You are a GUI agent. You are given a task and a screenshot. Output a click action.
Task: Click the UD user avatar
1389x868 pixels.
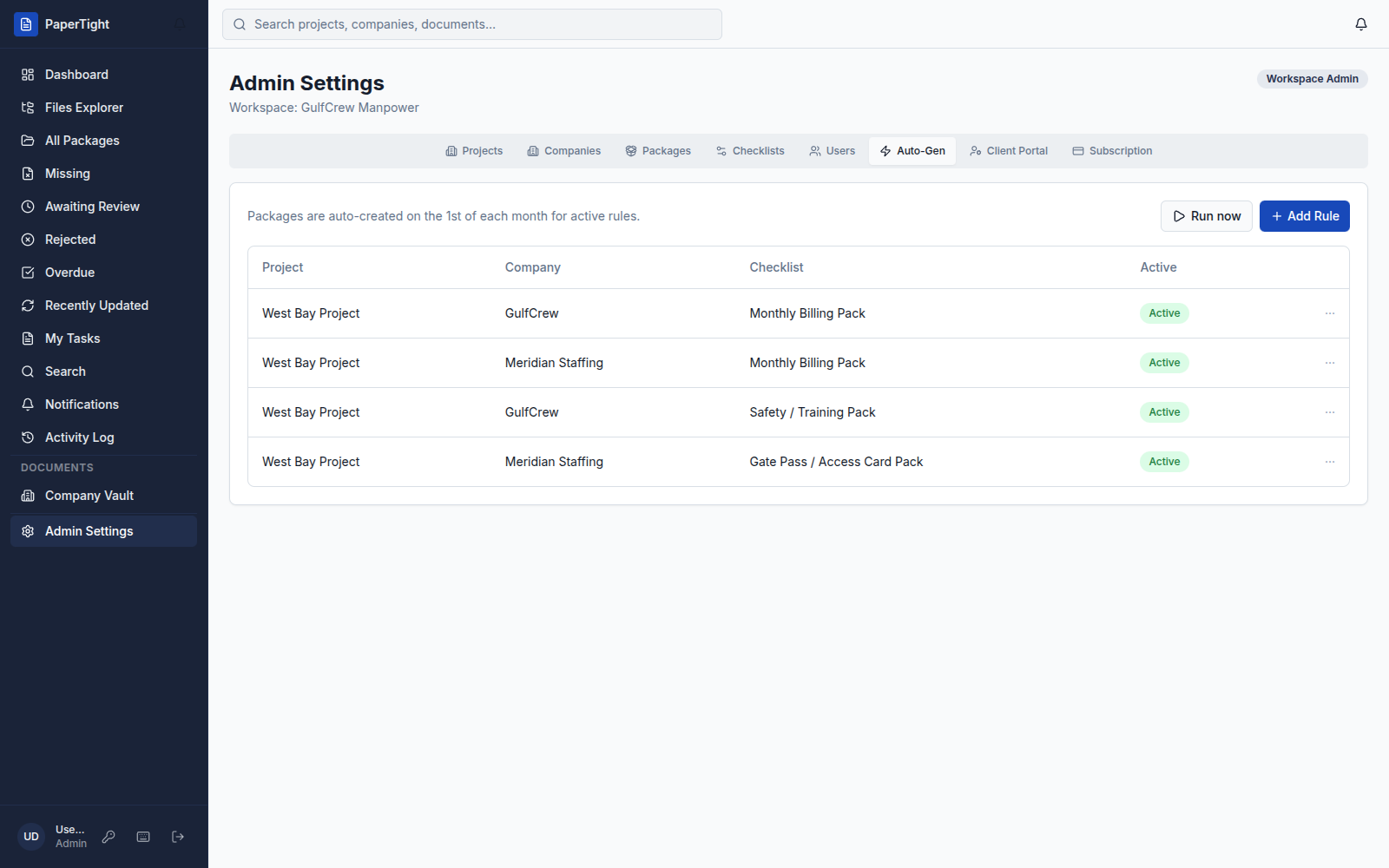(x=31, y=837)
